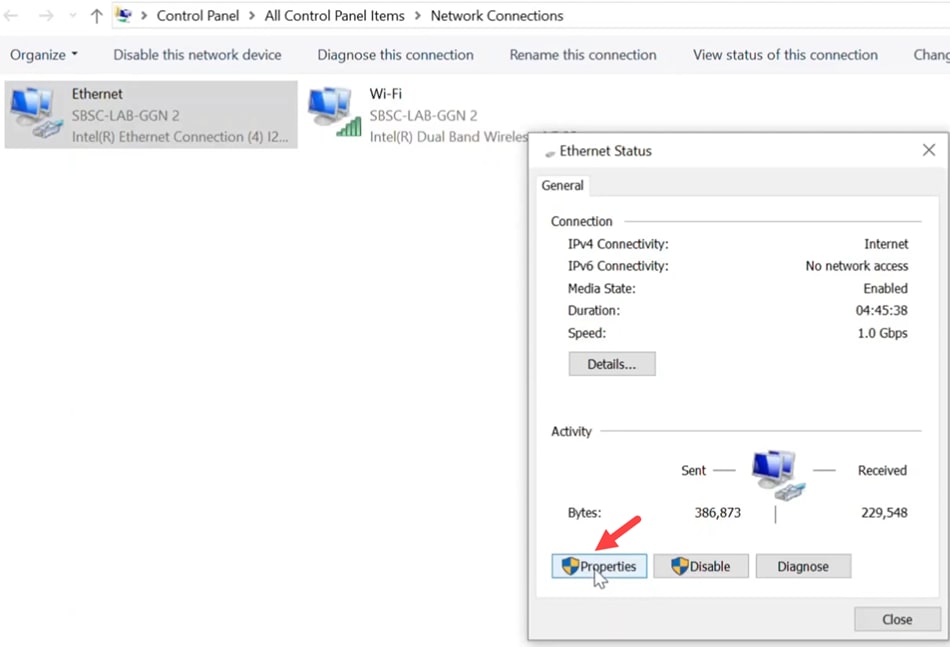Click the Ethernet Status window title
This screenshot has width=950, height=647.
[605, 151]
